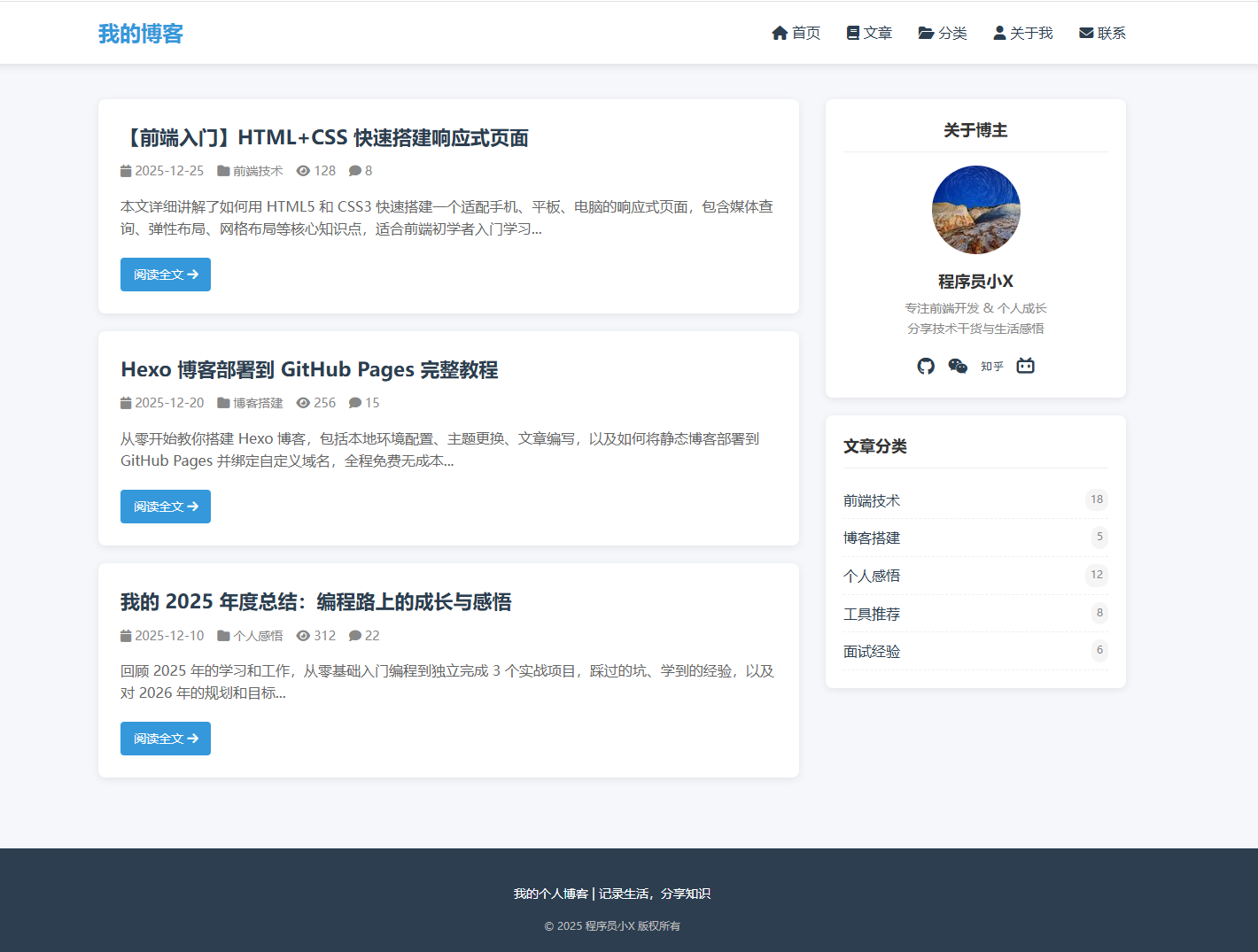Click 阅读全文 on the HTML+CSS article
Screen dimensions: 1258x952
(x=165, y=274)
